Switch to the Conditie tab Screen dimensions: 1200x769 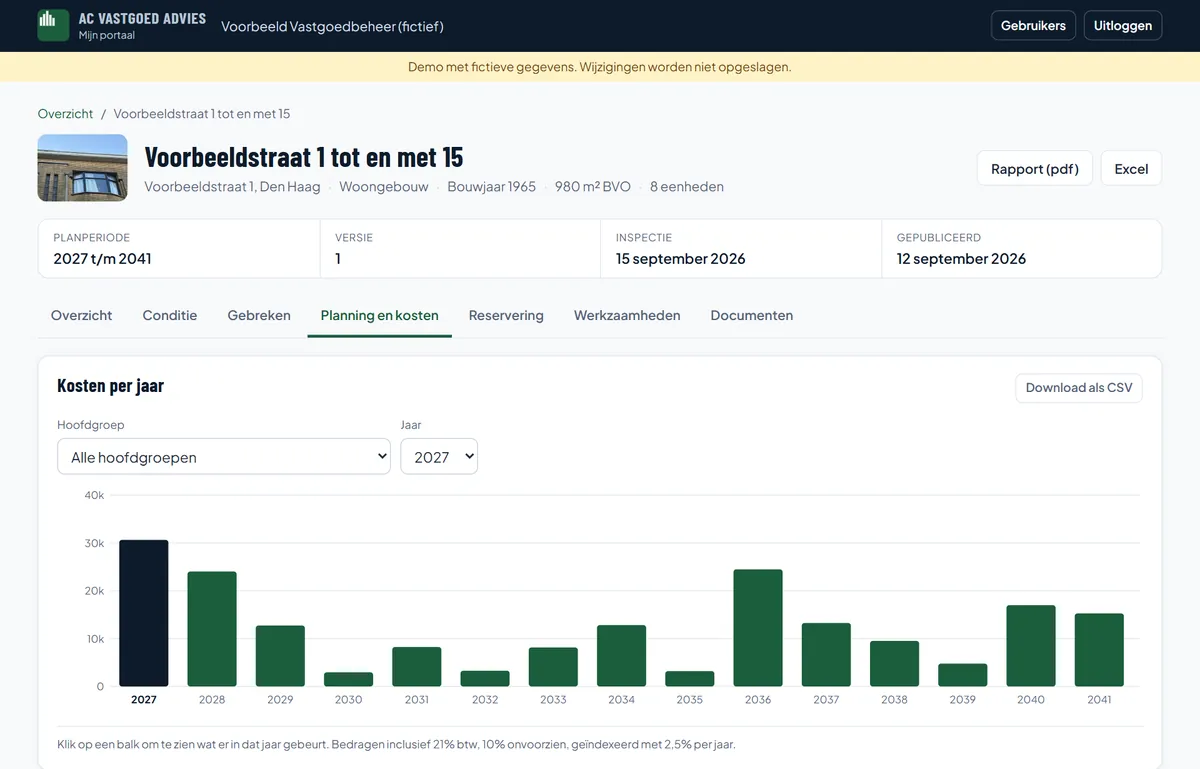click(170, 315)
